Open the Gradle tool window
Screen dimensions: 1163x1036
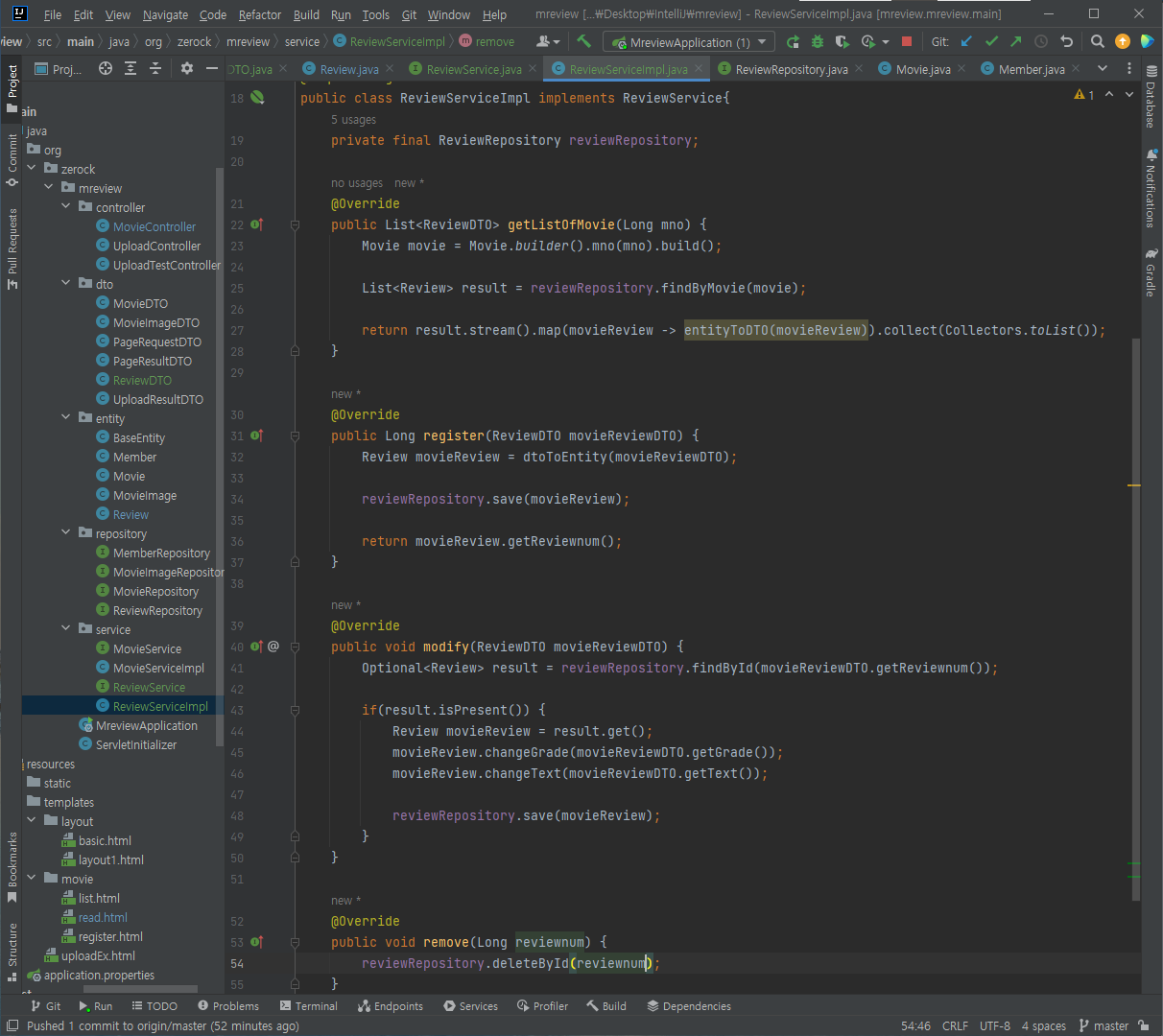(1151, 273)
